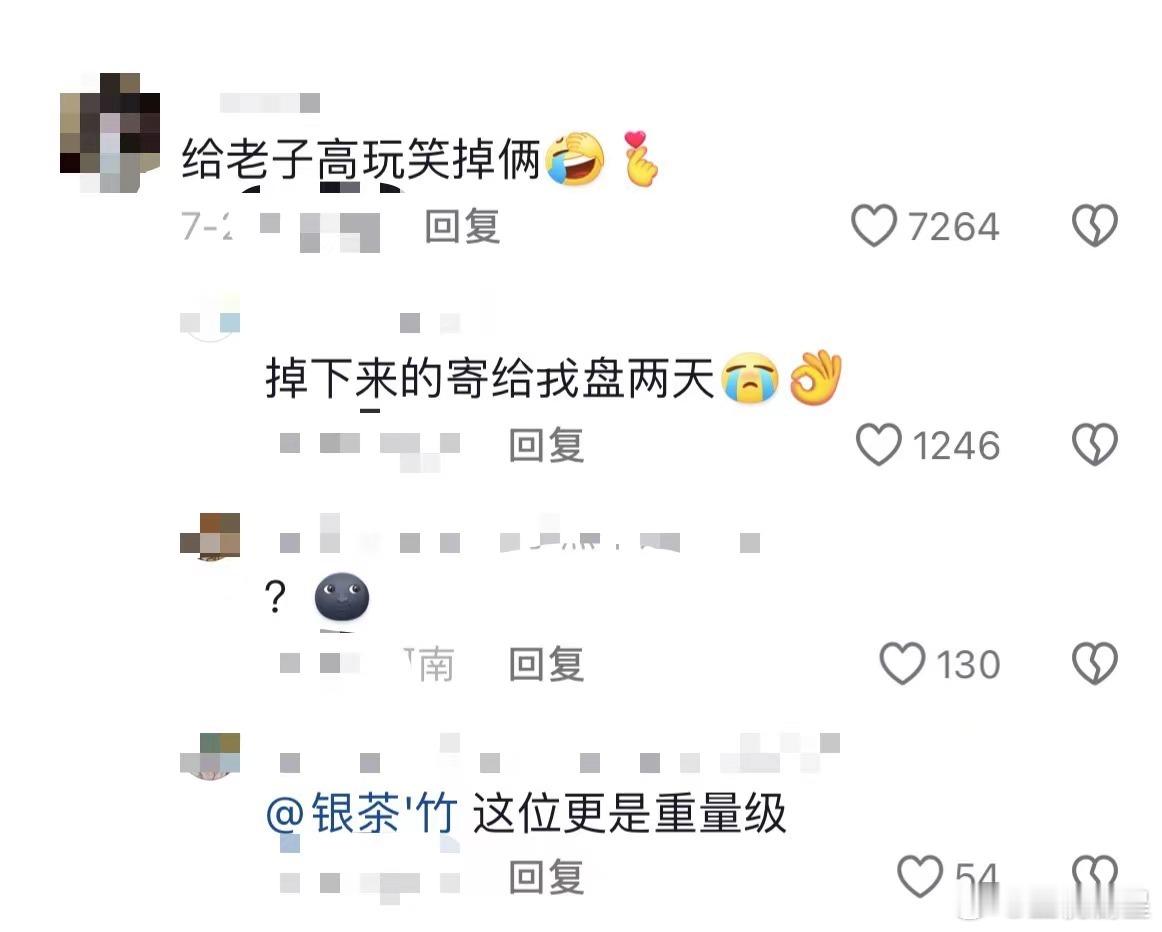Open the @银茶'竹 mentioned user profile

click(x=362, y=813)
